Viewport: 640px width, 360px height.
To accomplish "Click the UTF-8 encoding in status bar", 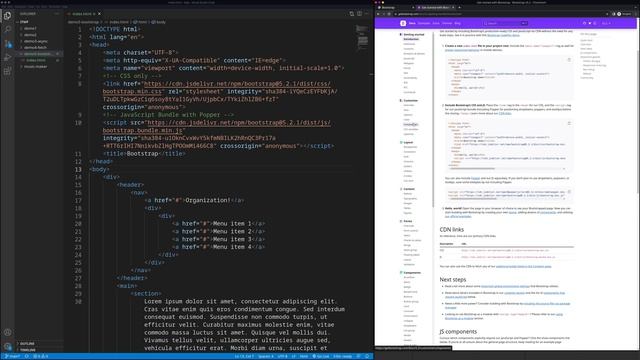I will 282,356.
